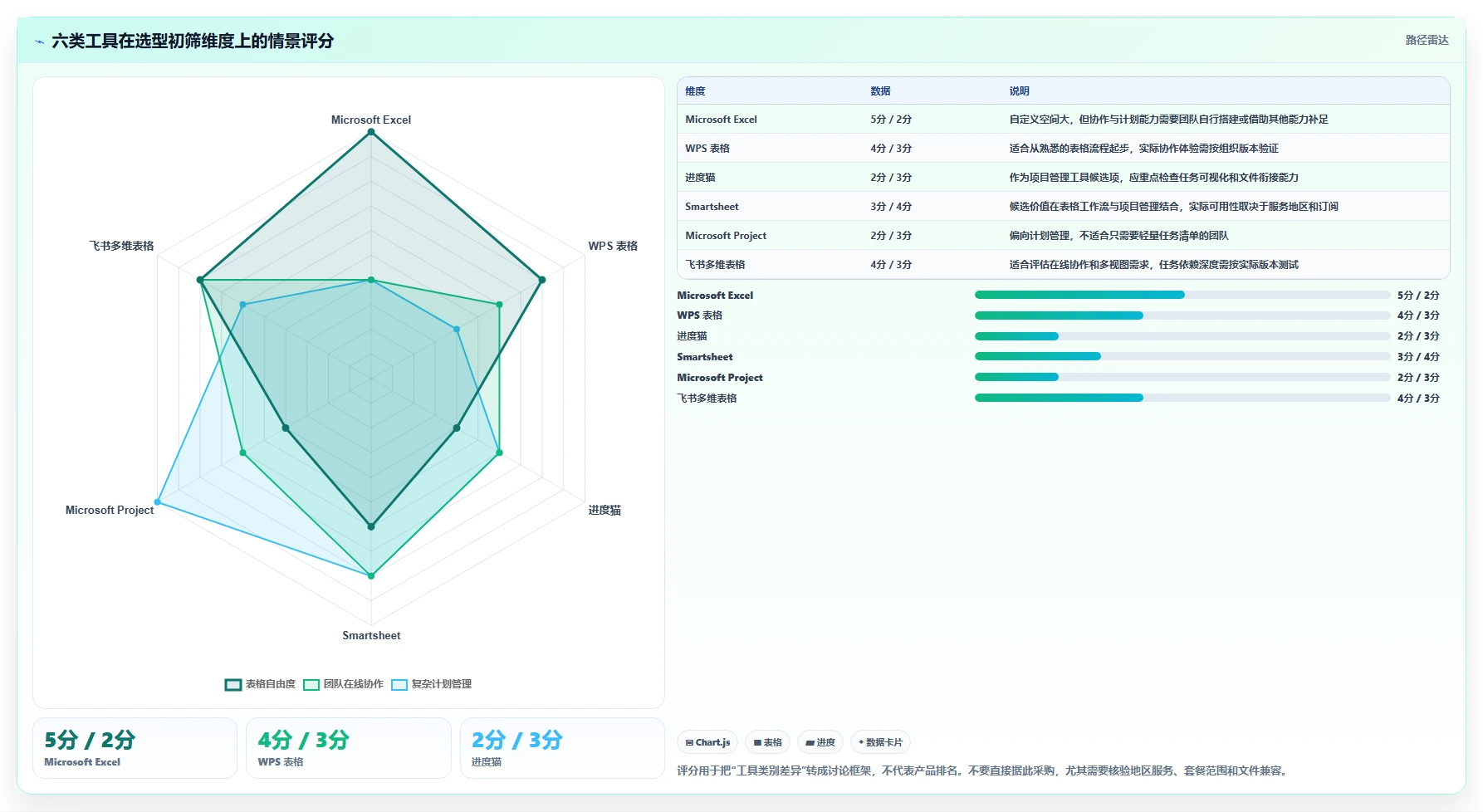Click WPS 表格 progress bar
The height and width of the screenshot is (812, 1483).
[1182, 316]
